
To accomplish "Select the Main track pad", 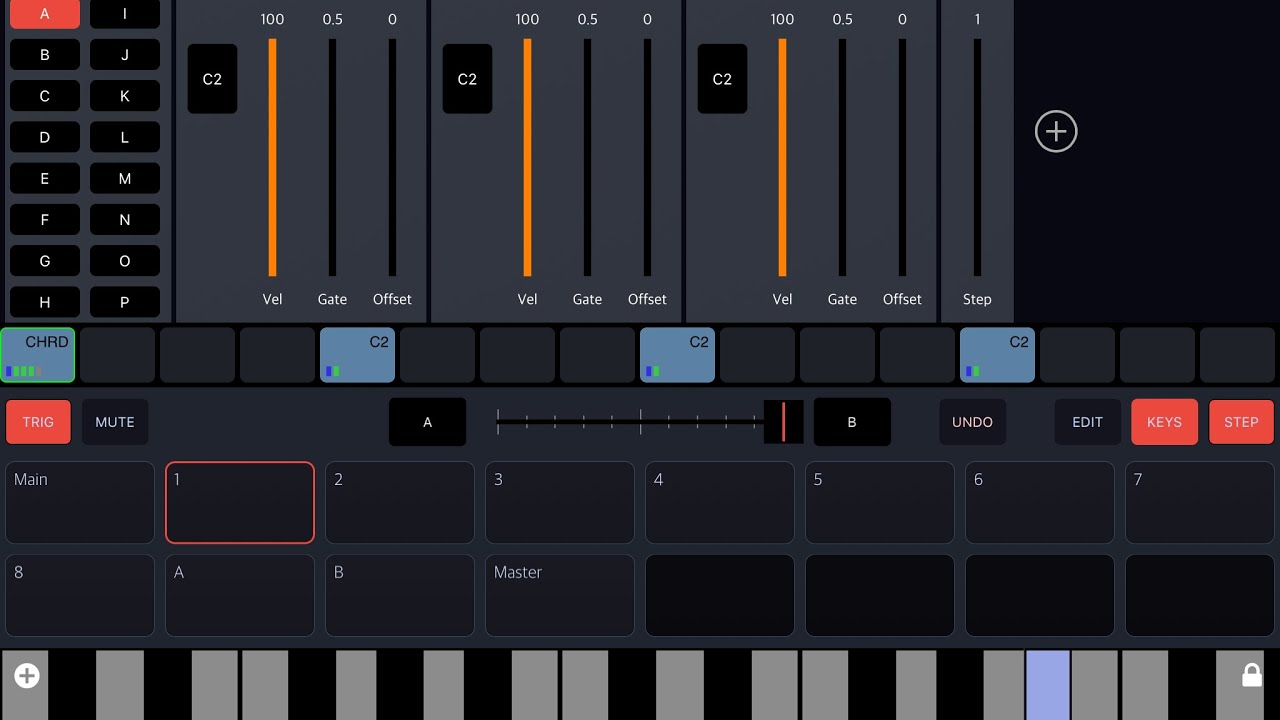I will coord(80,503).
